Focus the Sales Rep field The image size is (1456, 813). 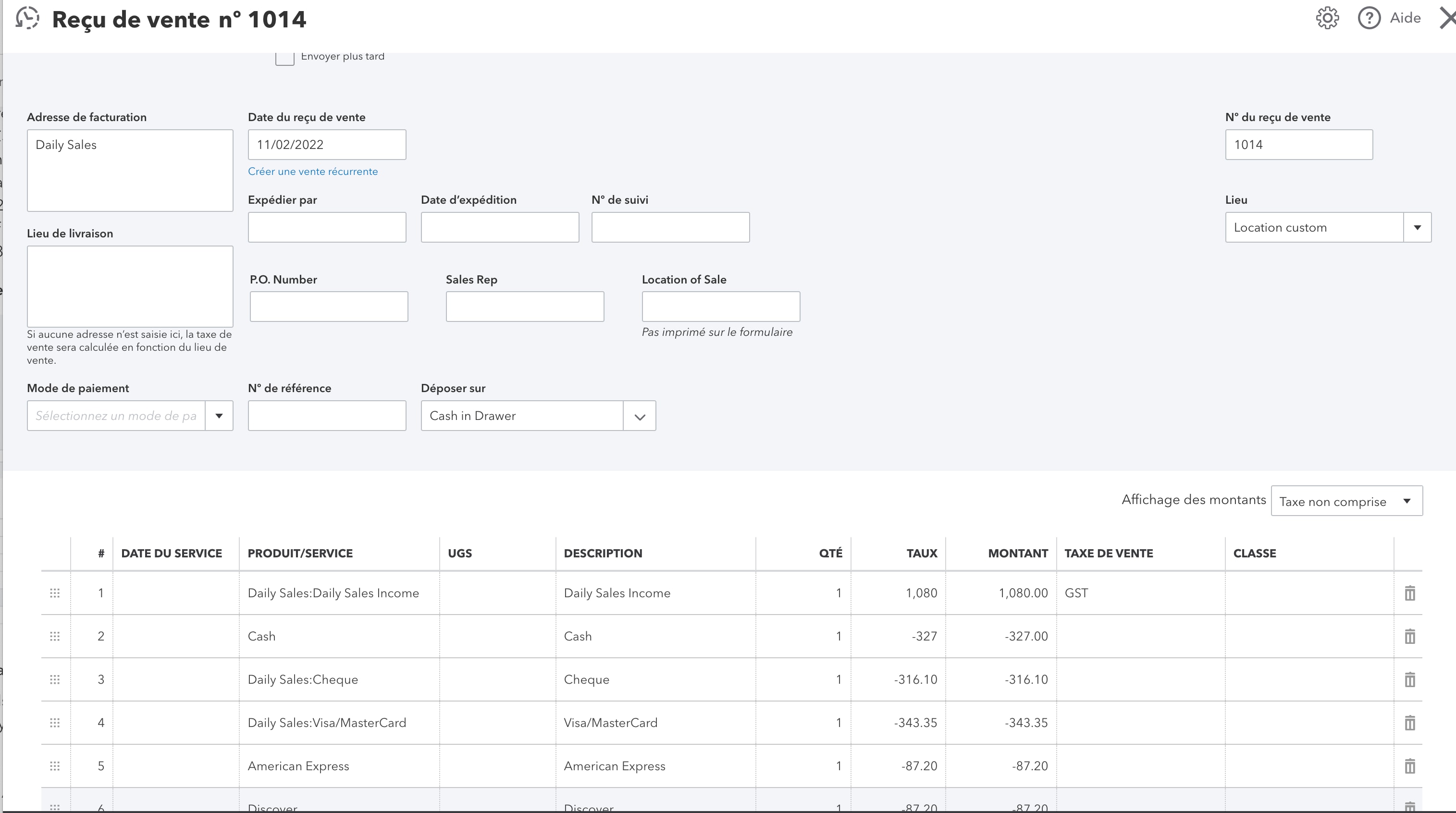(x=525, y=307)
